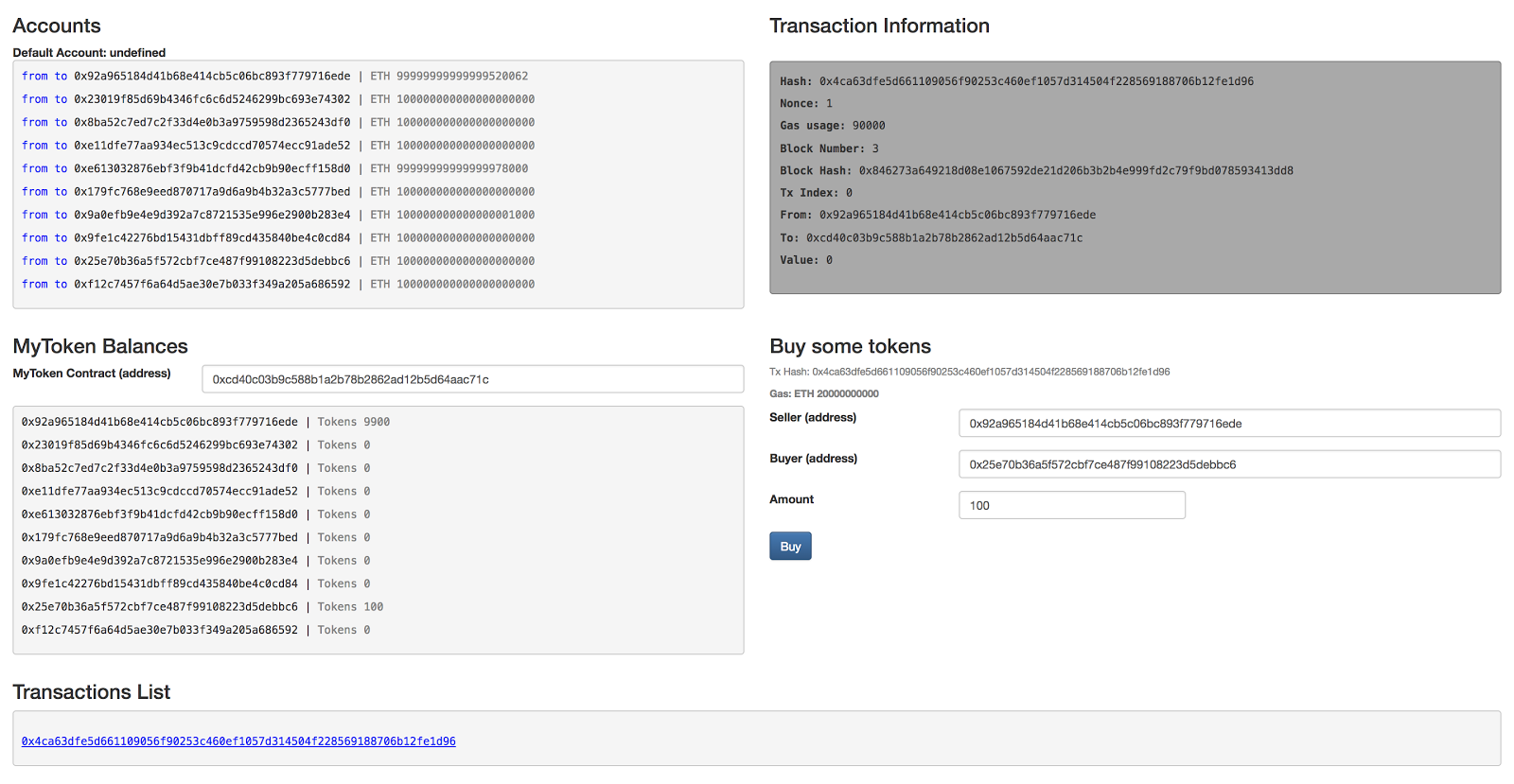Click the blue Buy button
This screenshot has width=1514, height=784.
790,547
